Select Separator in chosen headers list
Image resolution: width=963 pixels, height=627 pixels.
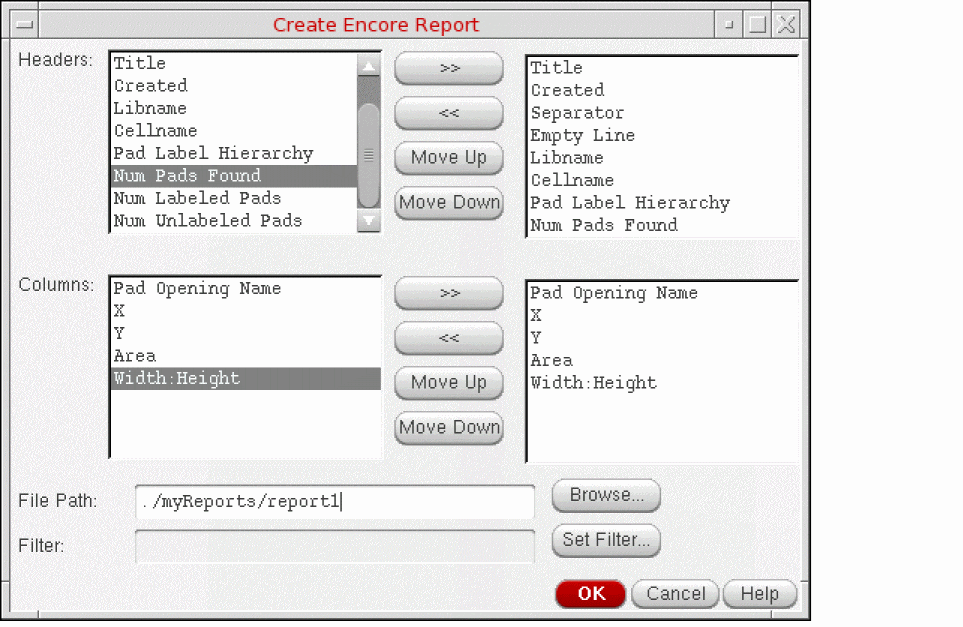point(663,113)
